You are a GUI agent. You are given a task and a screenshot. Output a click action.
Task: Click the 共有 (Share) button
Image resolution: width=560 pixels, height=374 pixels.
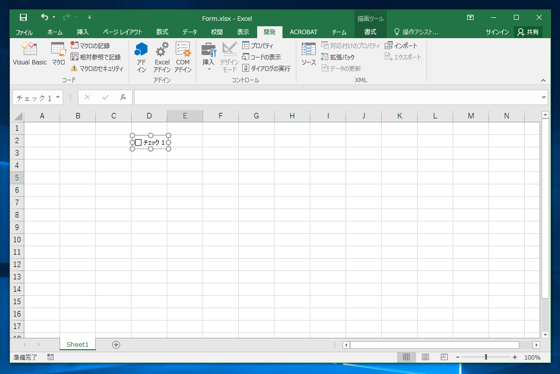tap(528, 32)
